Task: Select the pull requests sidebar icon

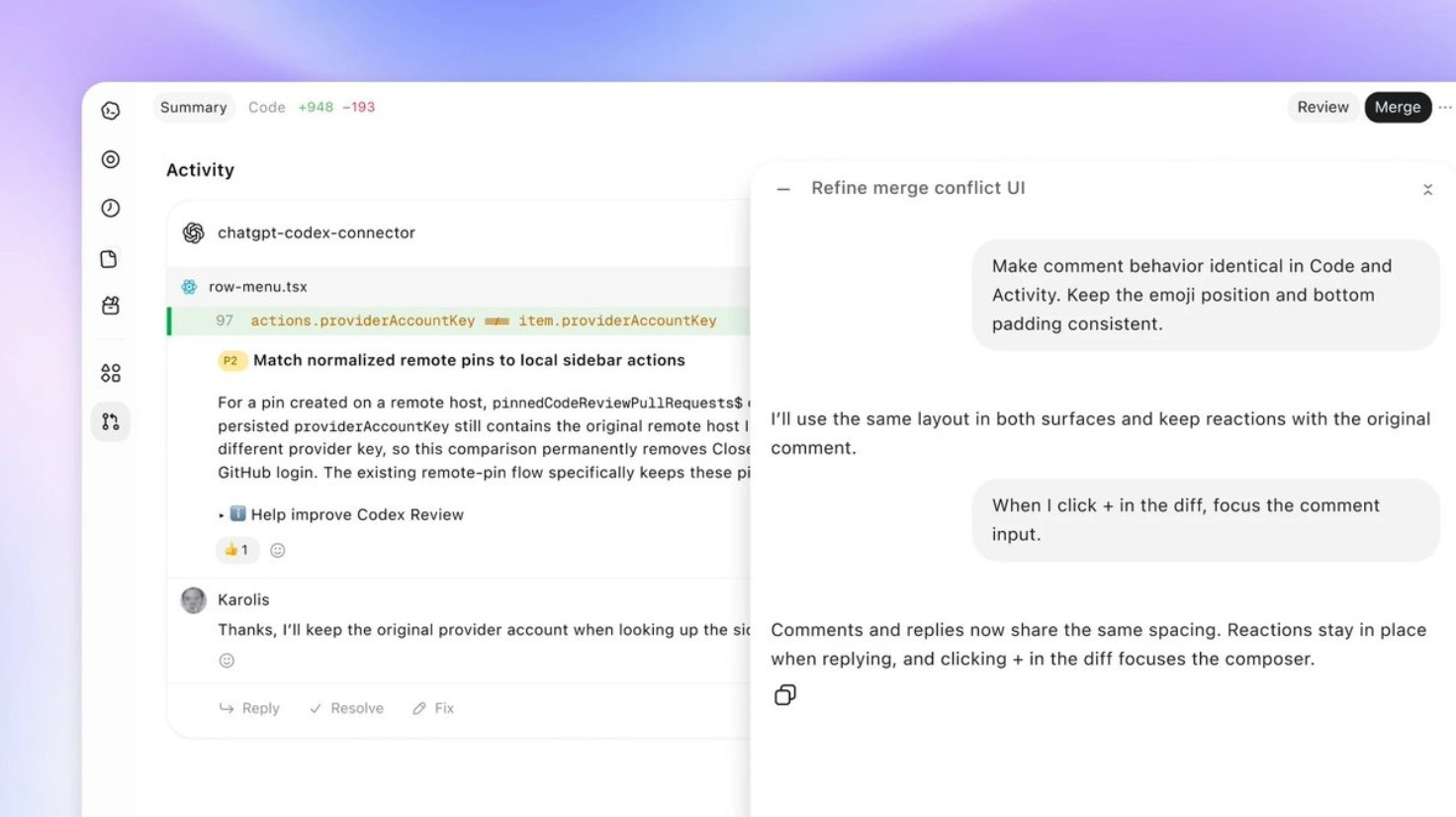Action: click(111, 421)
